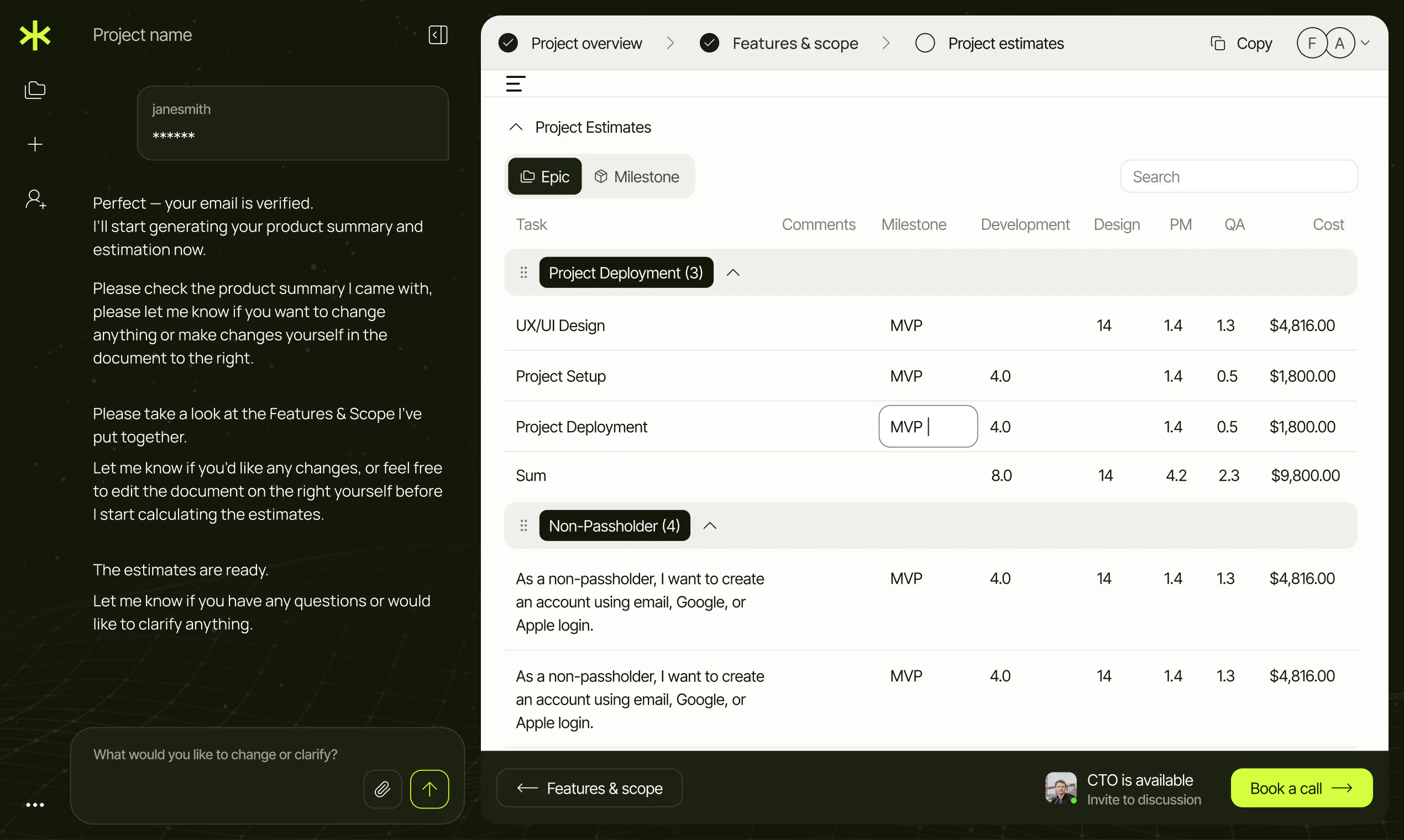Click the chat message input box
1404x840 pixels.
point(267,775)
